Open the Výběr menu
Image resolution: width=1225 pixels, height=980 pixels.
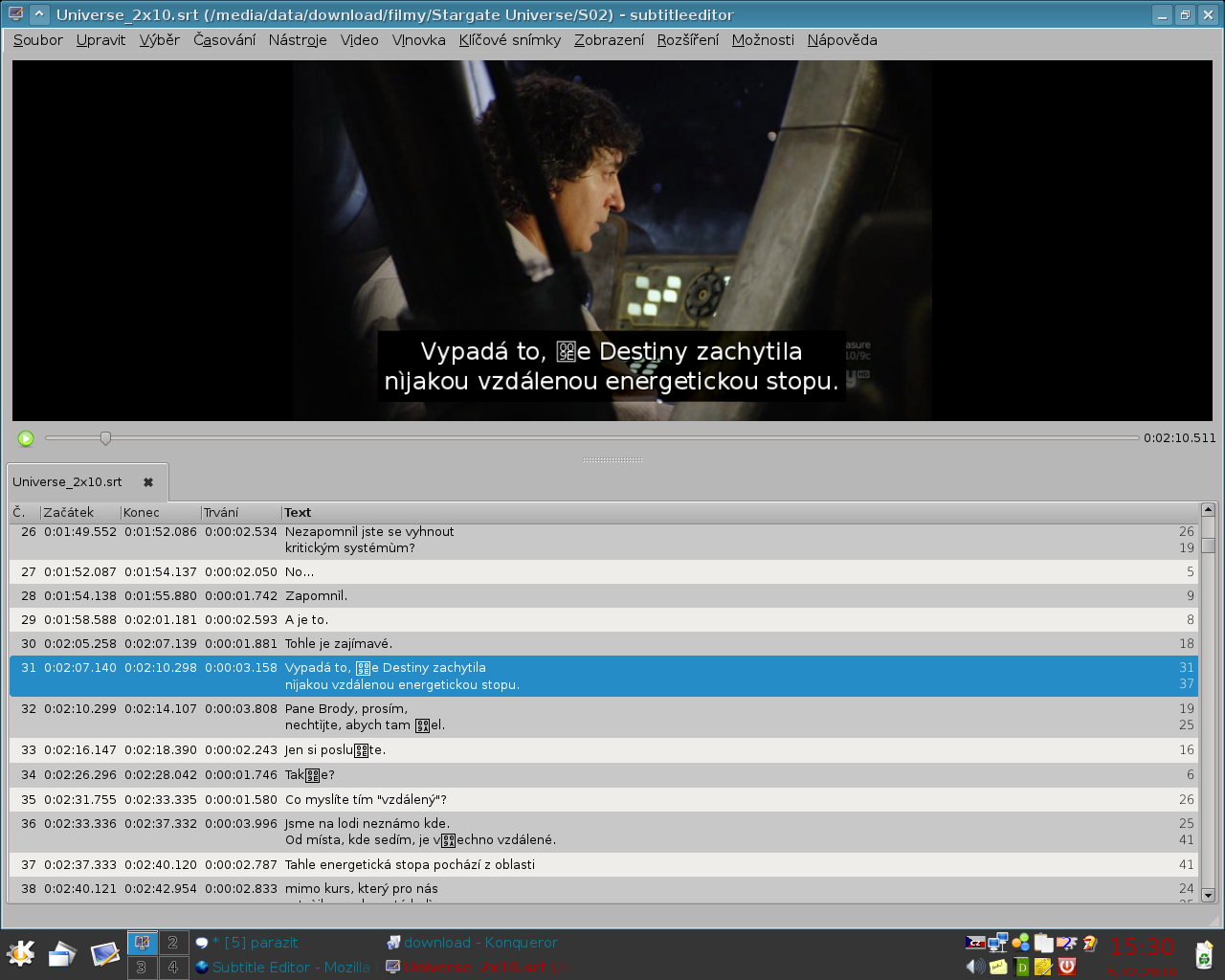point(160,40)
